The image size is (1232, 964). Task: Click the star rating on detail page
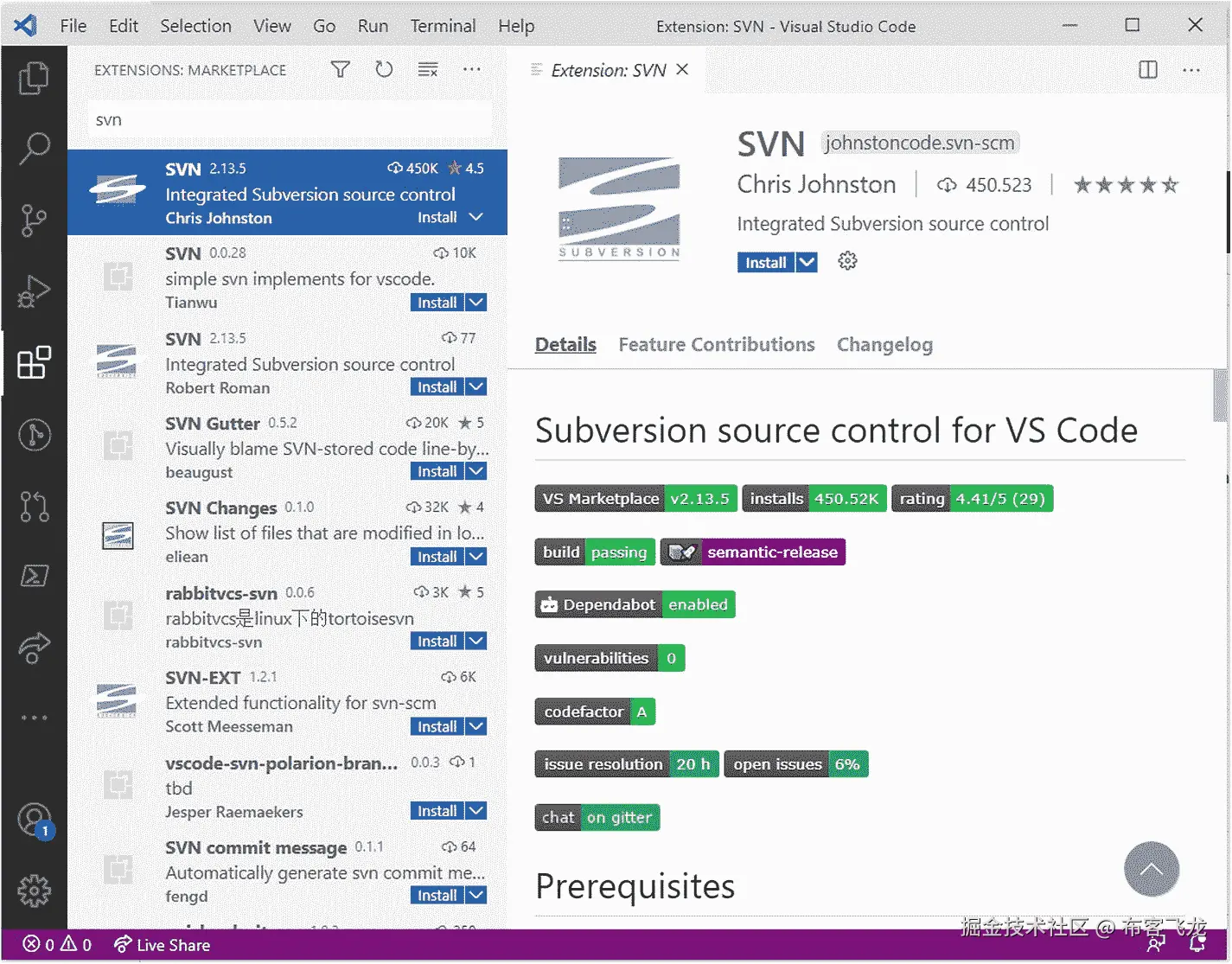(x=1126, y=185)
